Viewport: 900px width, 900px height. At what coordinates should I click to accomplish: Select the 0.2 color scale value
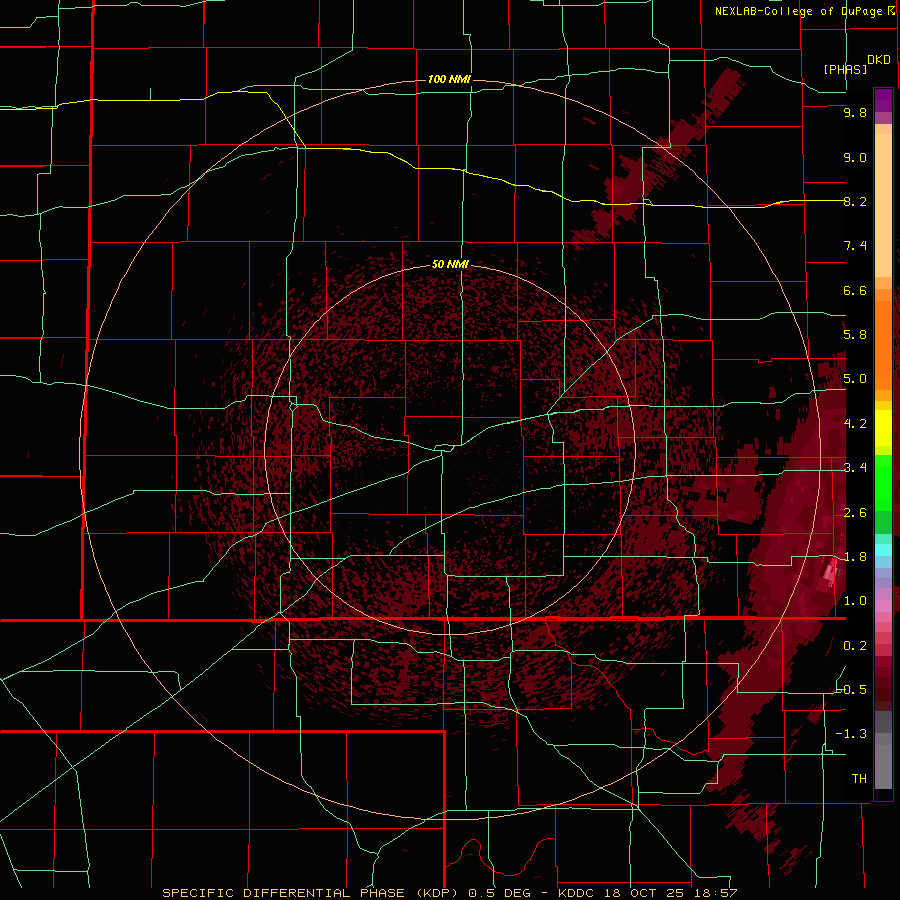click(855, 646)
